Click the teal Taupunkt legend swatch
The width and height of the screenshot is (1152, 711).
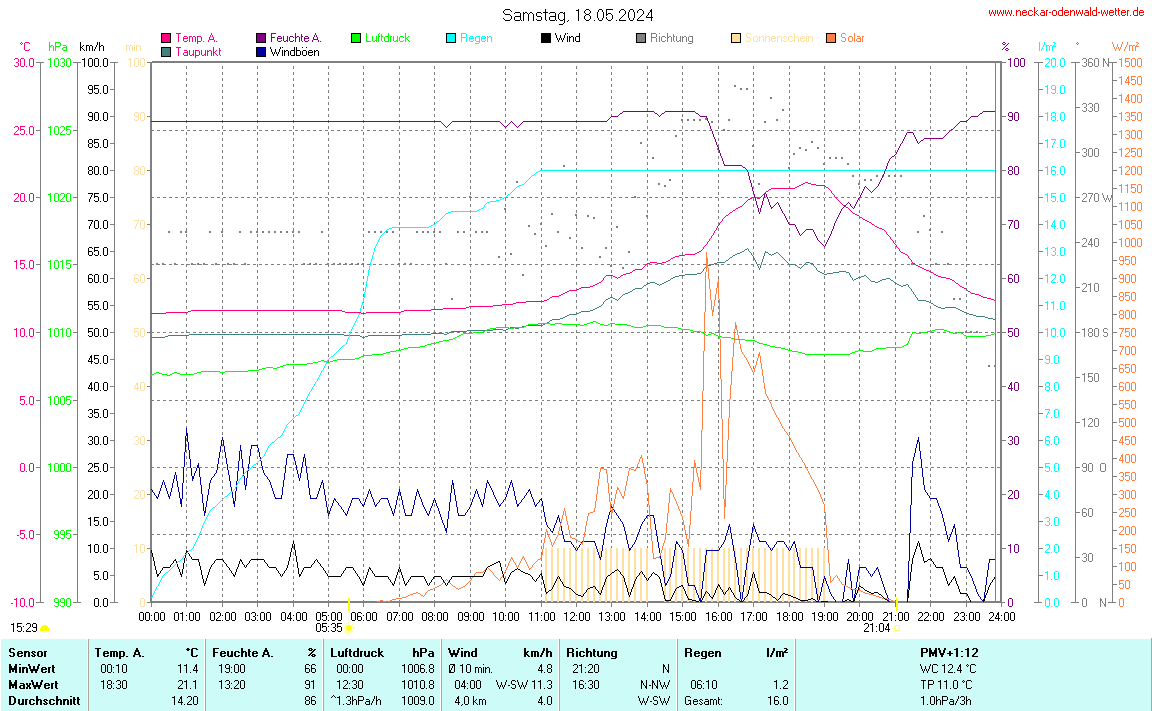[166, 51]
